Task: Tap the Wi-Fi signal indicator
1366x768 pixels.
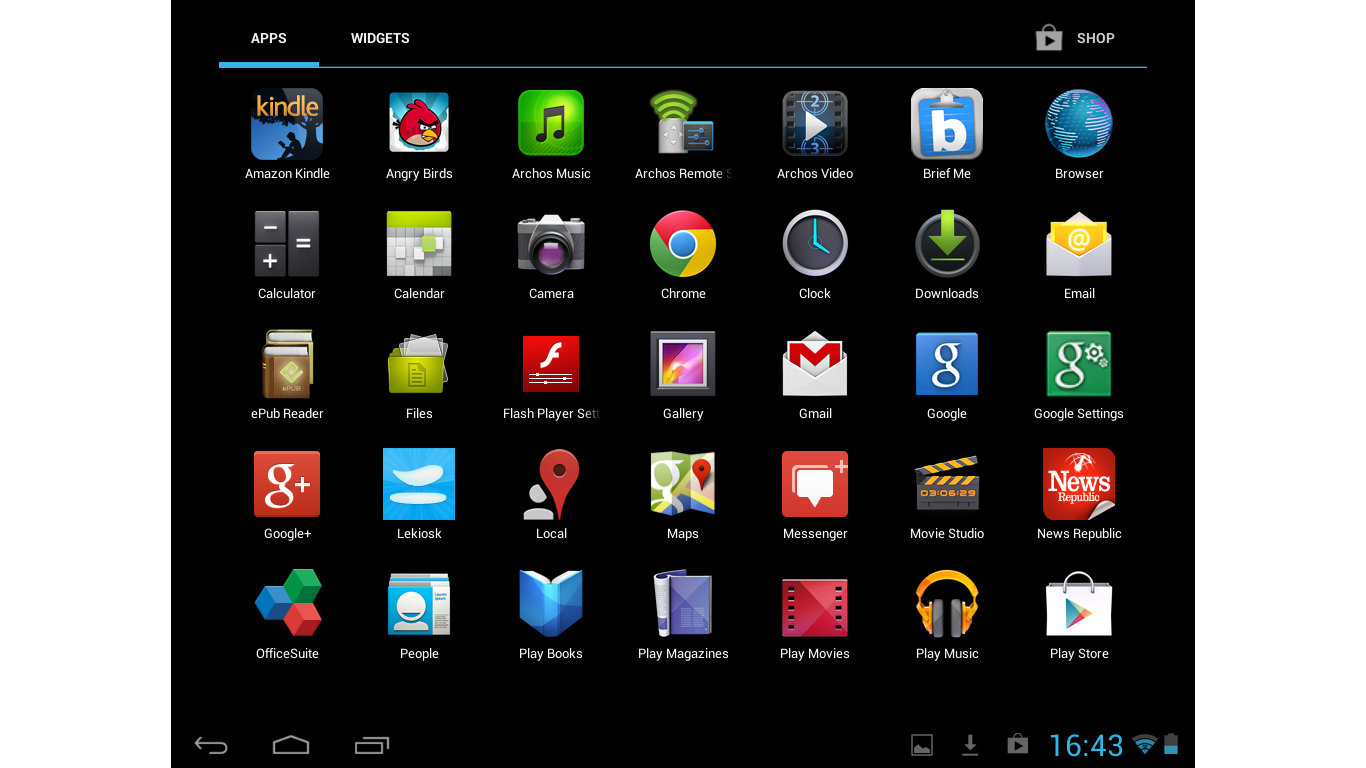Action: click(1145, 744)
